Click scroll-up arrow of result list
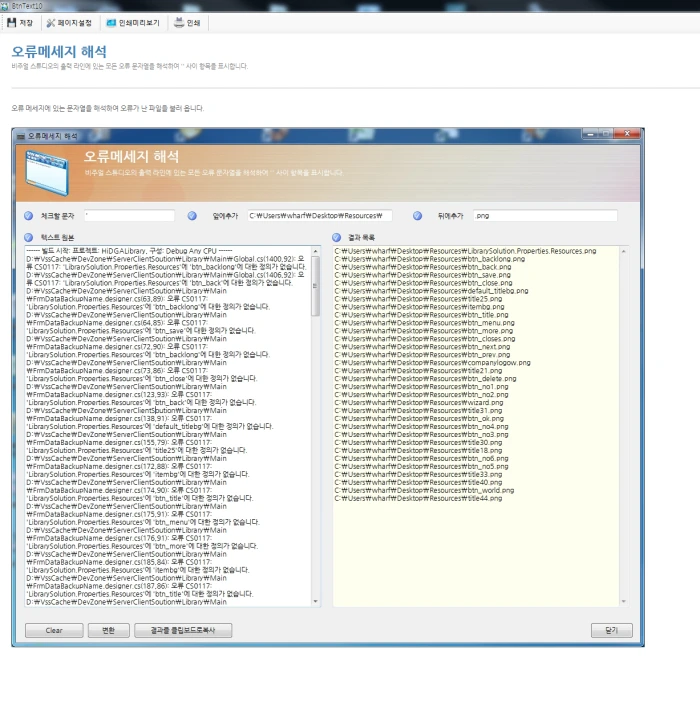 [x=623, y=251]
